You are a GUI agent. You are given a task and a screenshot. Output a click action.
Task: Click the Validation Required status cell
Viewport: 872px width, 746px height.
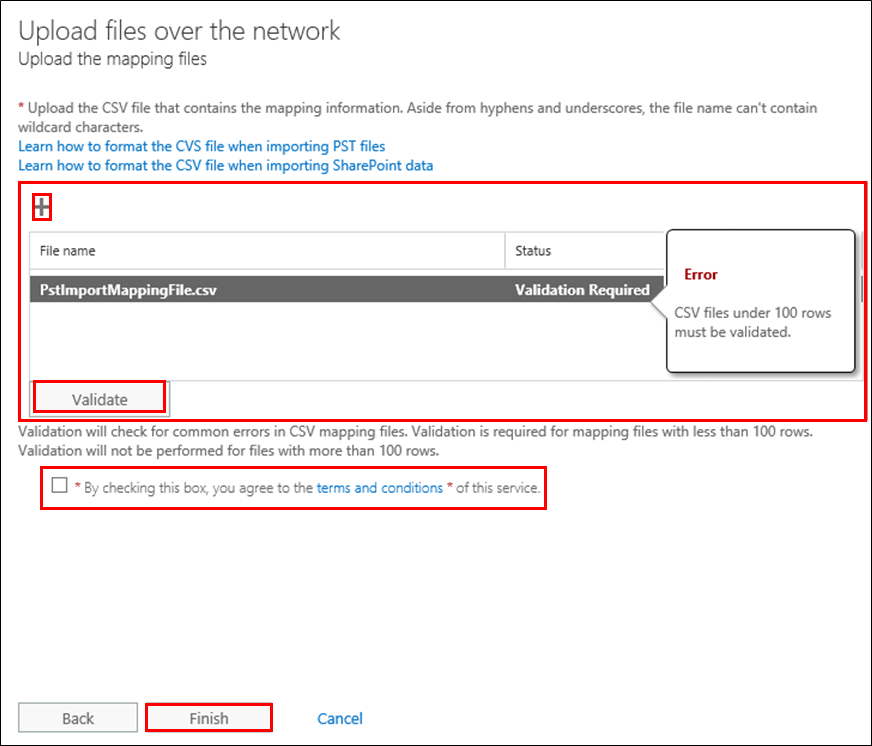582,290
